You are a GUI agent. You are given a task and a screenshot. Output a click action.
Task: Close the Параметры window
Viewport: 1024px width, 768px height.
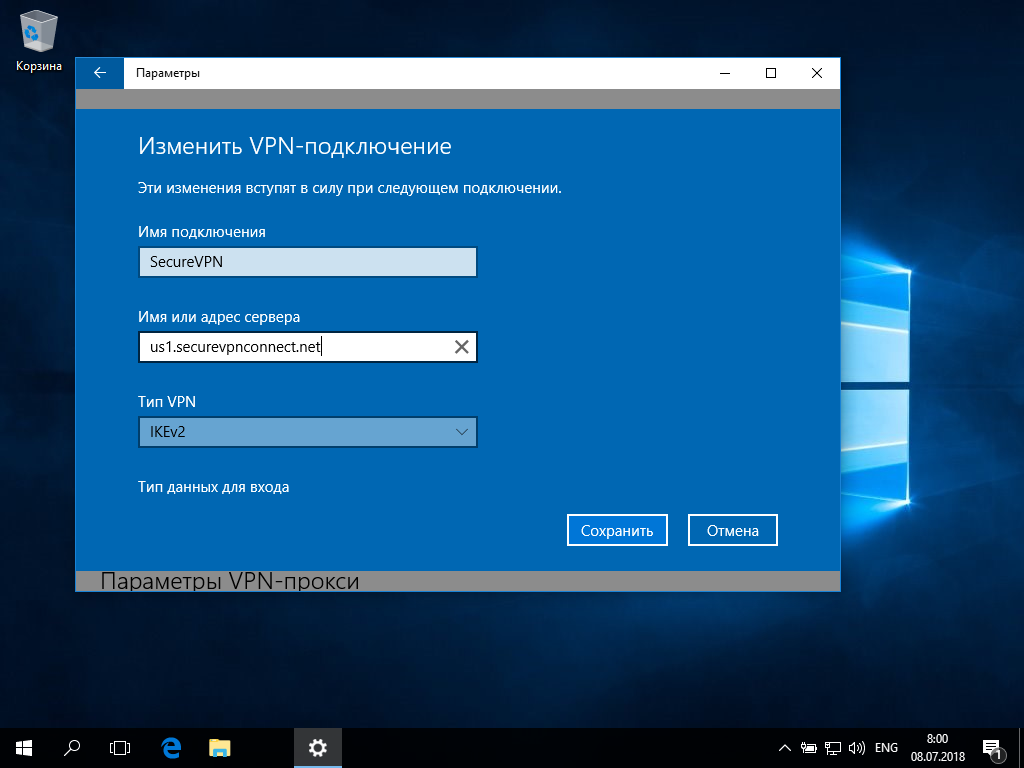tap(816, 73)
